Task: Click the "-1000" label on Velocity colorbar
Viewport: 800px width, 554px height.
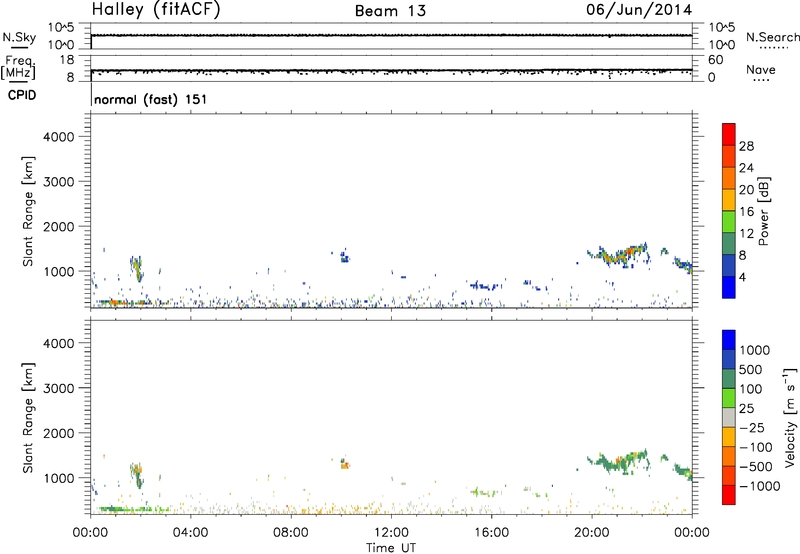Action: point(760,486)
